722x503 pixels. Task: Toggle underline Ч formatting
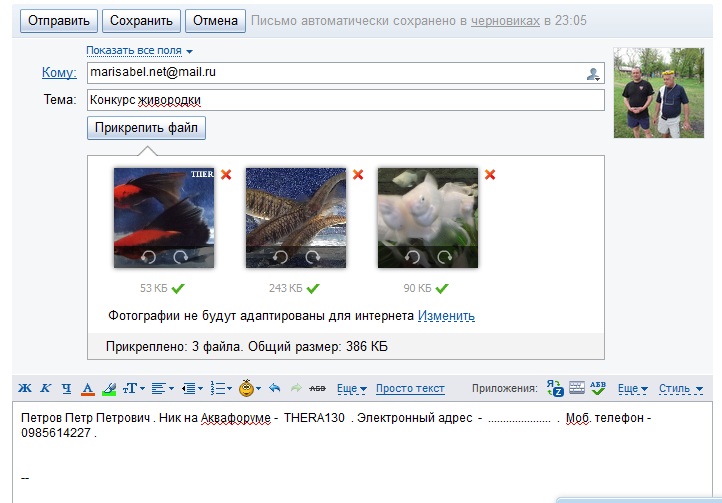click(65, 388)
